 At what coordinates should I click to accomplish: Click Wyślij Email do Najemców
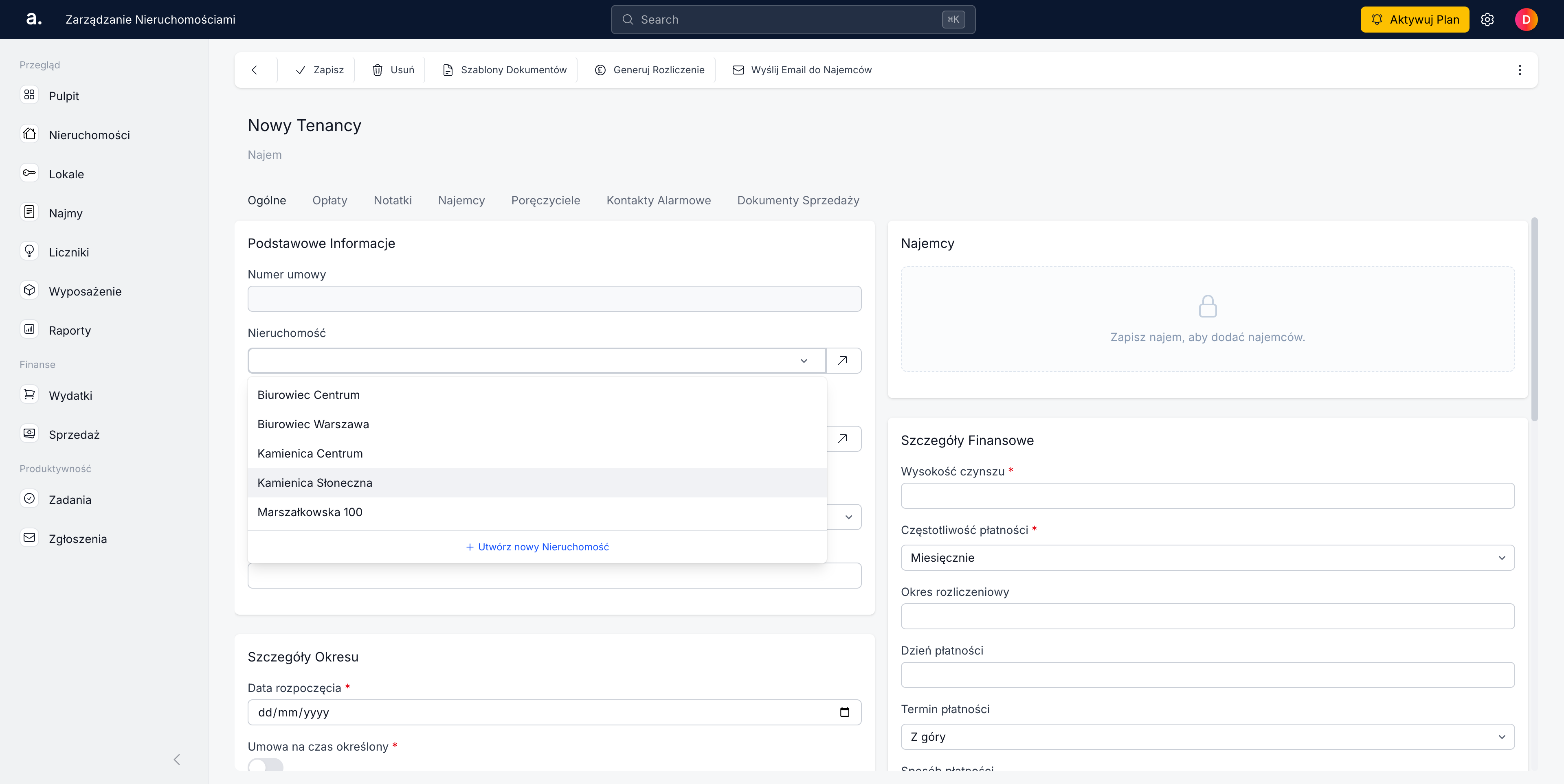point(802,70)
